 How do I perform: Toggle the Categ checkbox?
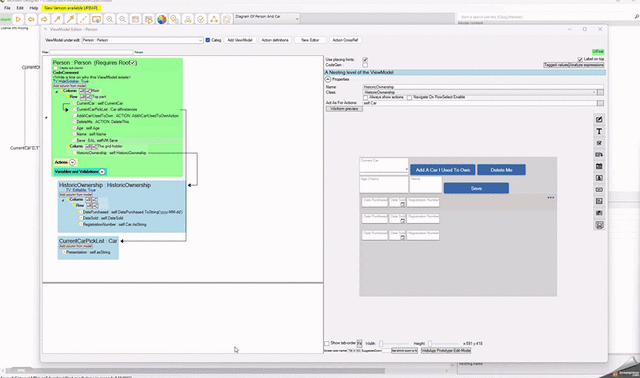pyautogui.click(x=208, y=40)
